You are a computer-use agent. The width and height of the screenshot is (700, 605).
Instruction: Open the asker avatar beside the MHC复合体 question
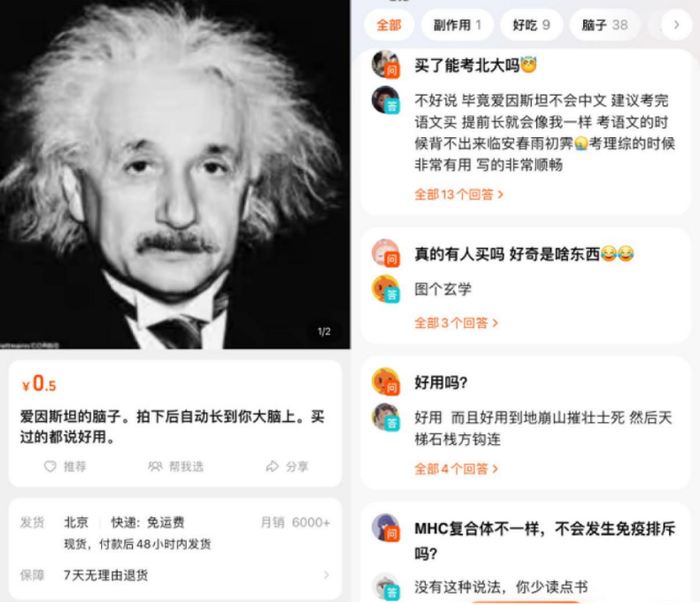385,528
